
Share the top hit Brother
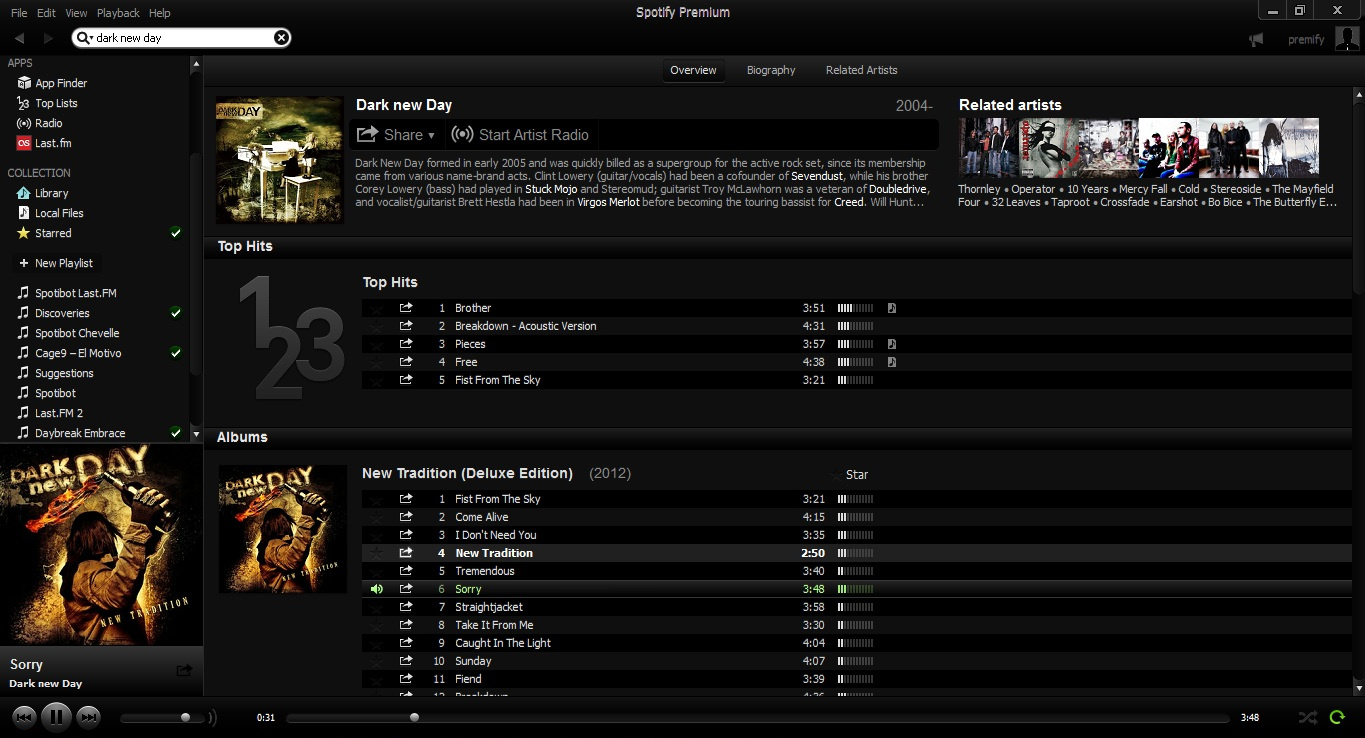tap(406, 308)
